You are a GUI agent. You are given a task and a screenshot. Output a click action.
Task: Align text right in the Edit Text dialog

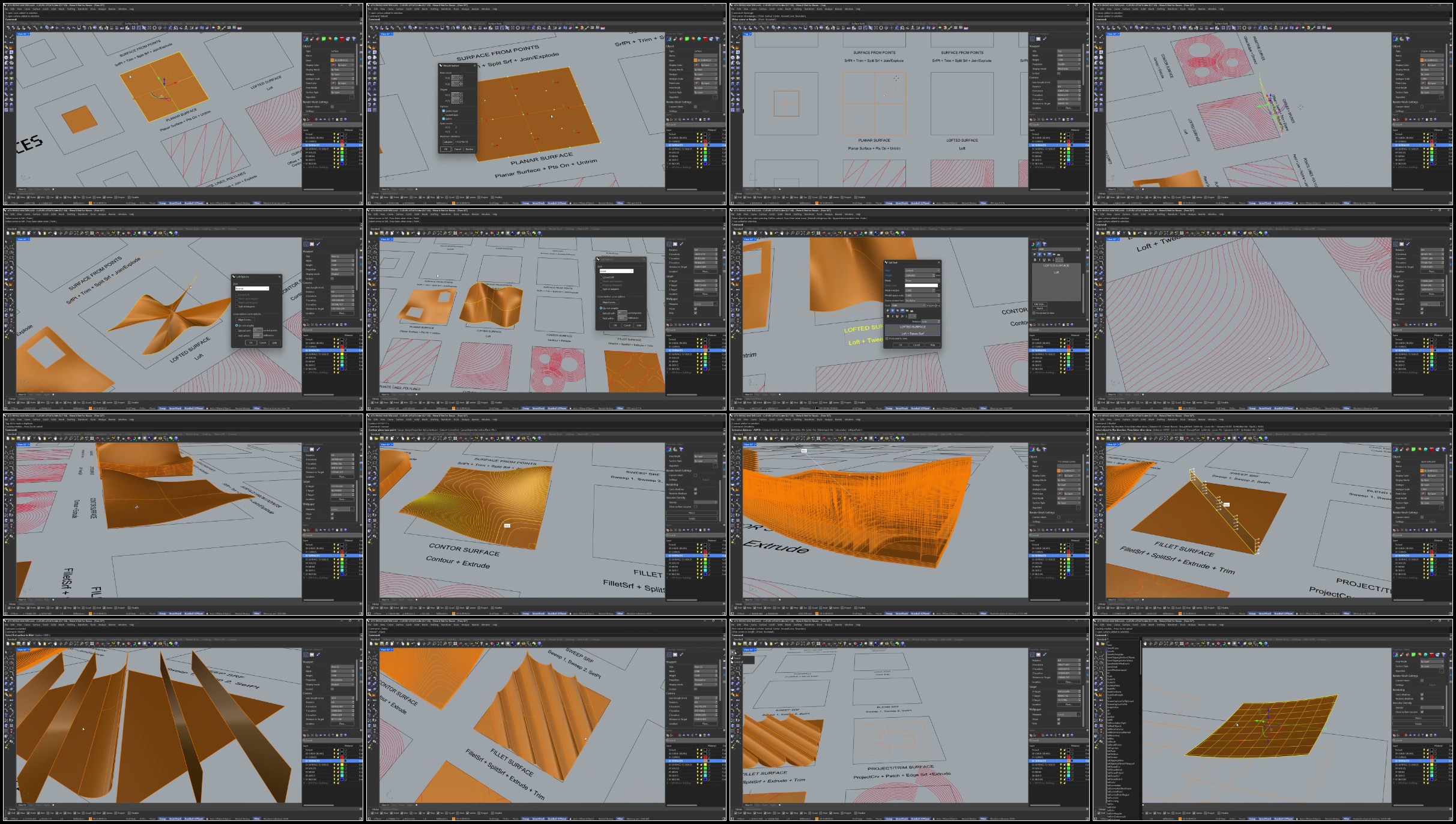click(898, 310)
